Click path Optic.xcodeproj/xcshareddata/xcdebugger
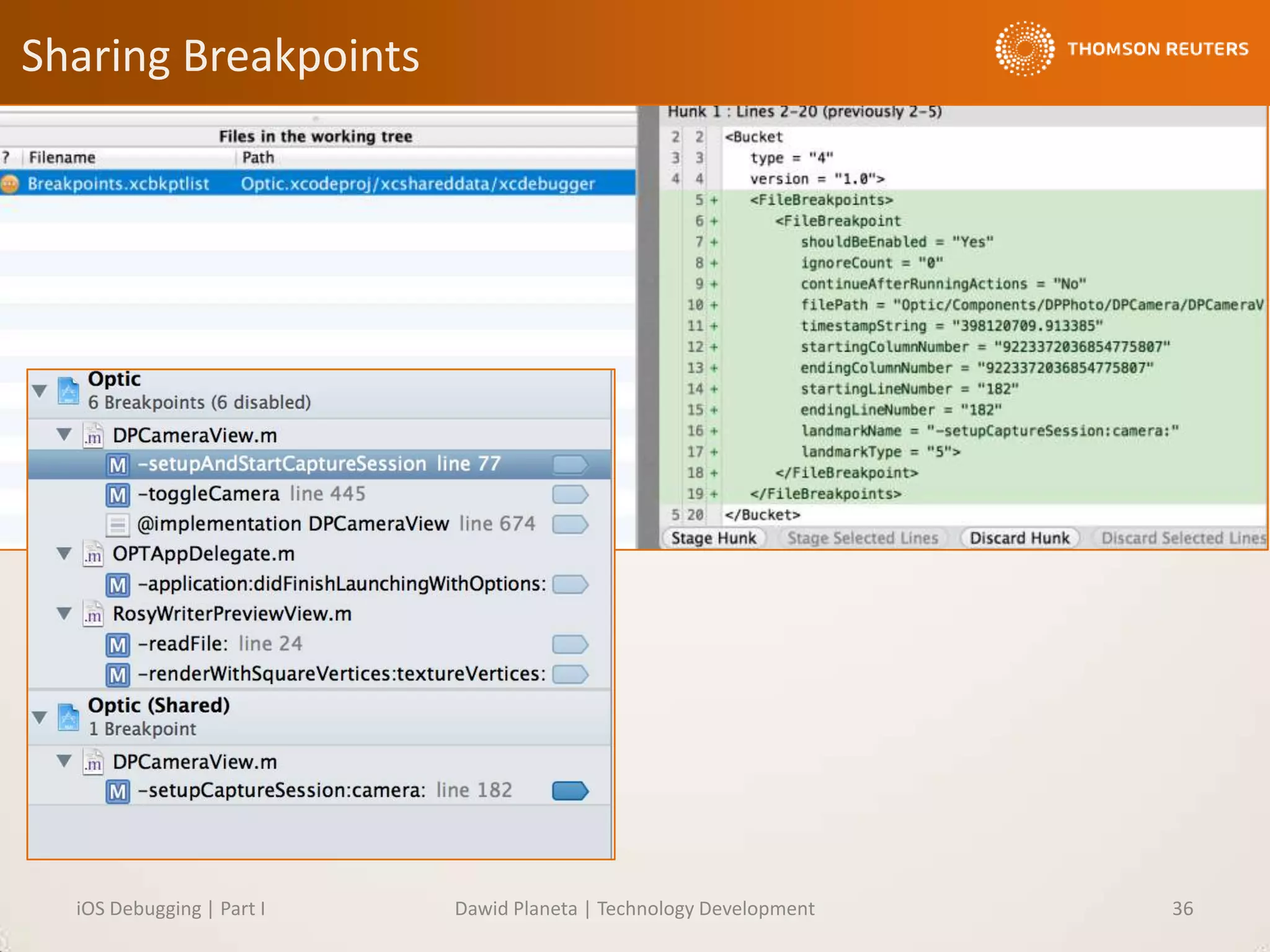This screenshot has width=1270, height=952. click(x=418, y=183)
